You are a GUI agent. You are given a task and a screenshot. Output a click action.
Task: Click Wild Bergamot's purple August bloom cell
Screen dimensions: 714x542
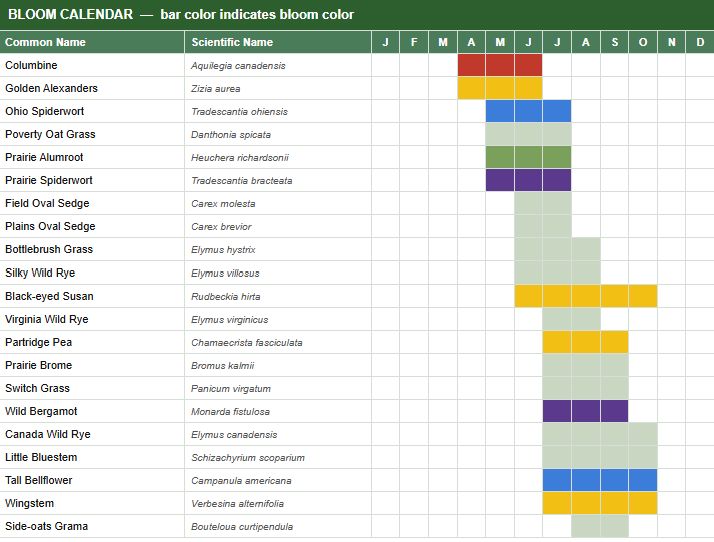[586, 411]
